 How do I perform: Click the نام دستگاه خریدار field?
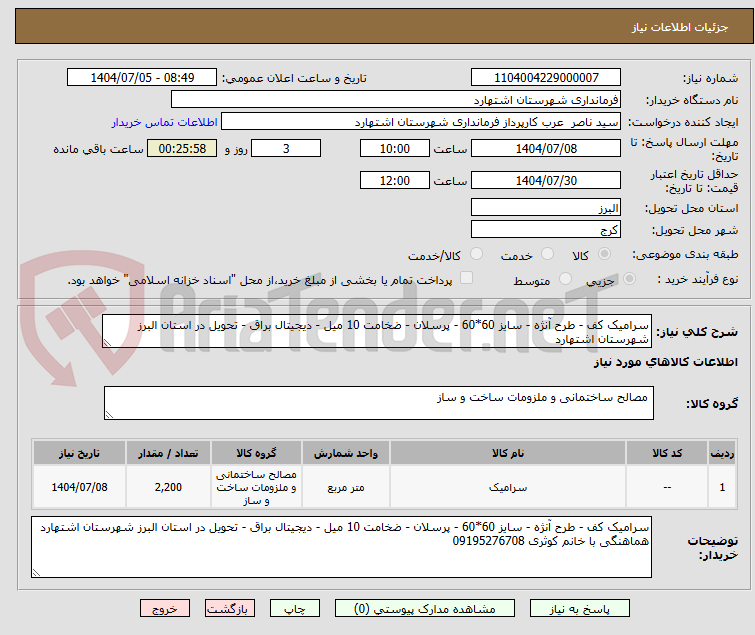[x=396, y=100]
